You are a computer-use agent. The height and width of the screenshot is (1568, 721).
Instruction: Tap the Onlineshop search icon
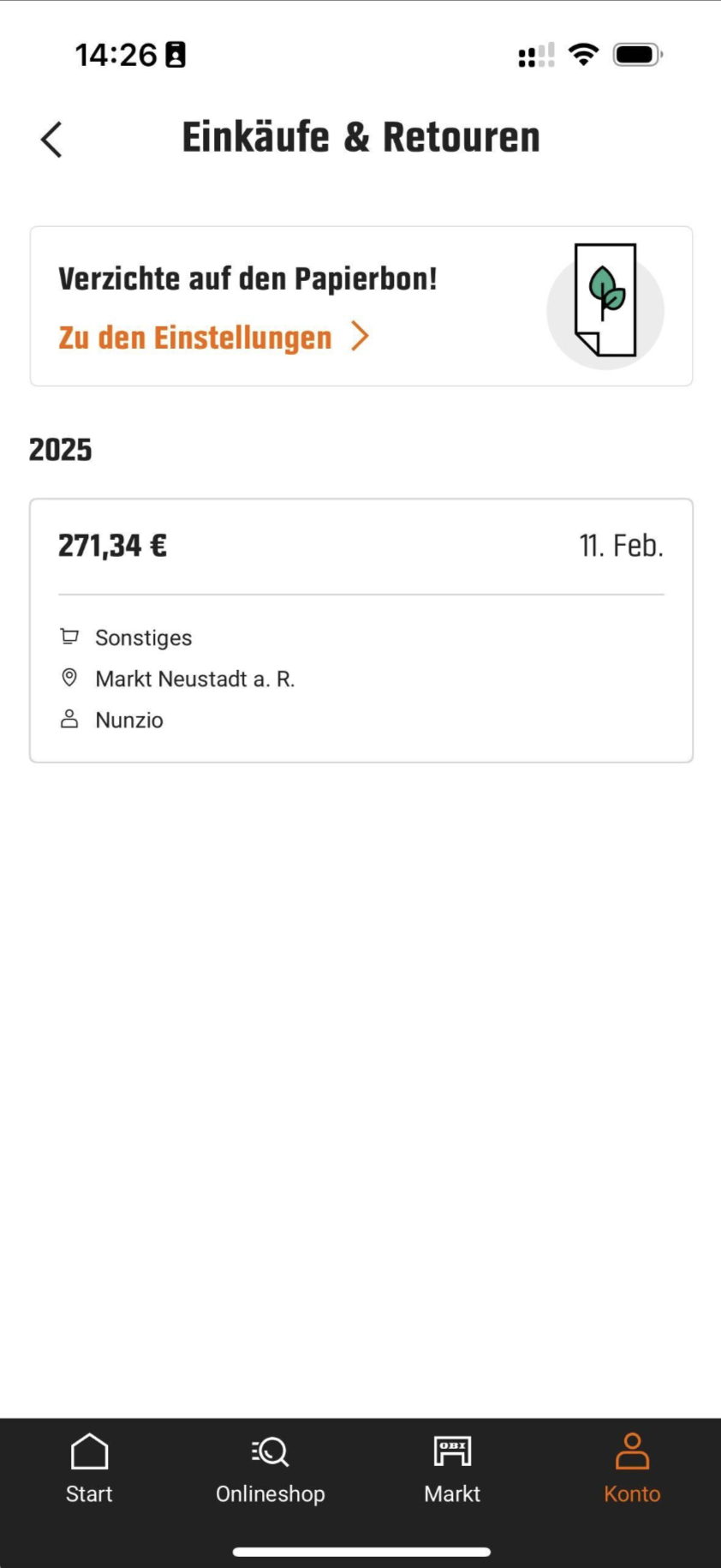[271, 1452]
